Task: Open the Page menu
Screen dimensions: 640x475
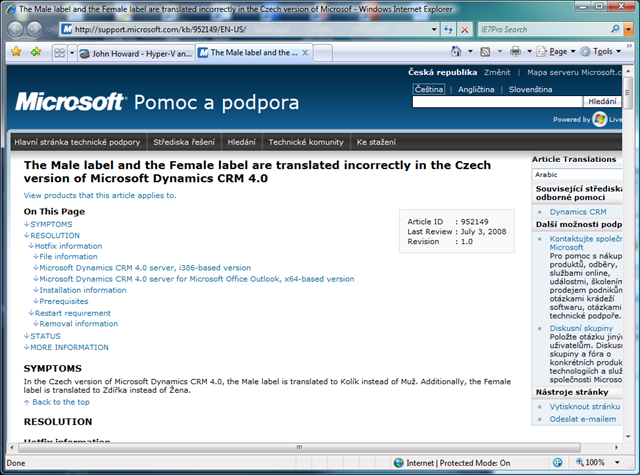Action: coord(556,51)
